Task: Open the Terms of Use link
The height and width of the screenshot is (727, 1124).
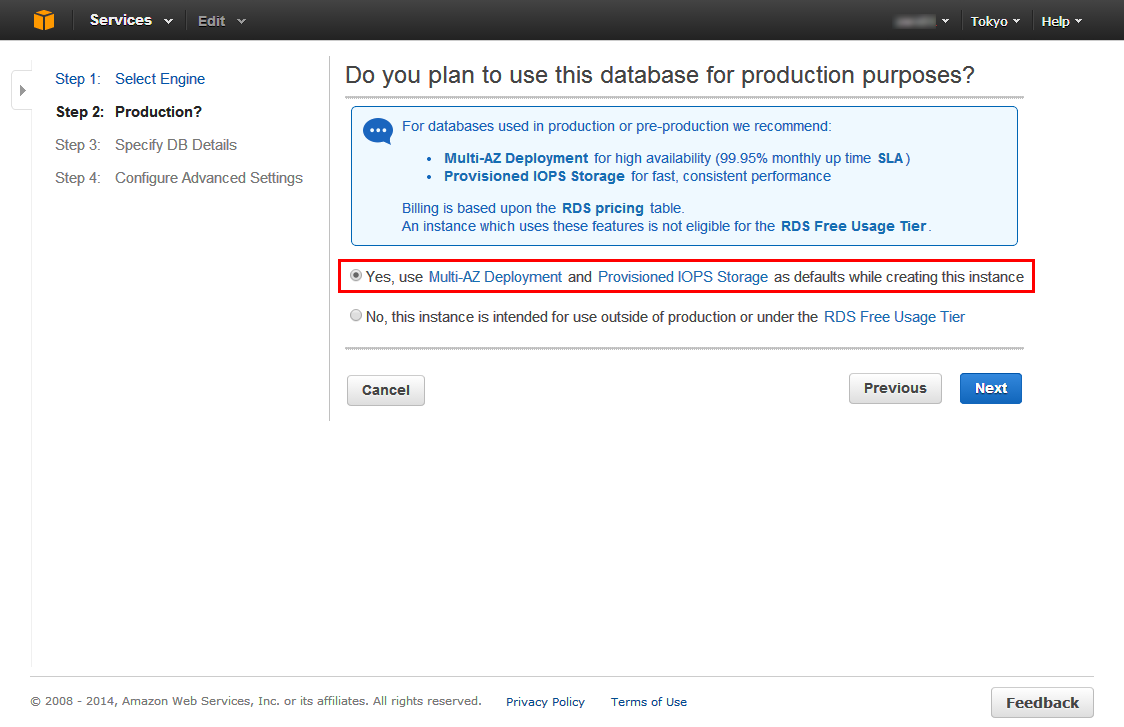Action: tap(649, 702)
